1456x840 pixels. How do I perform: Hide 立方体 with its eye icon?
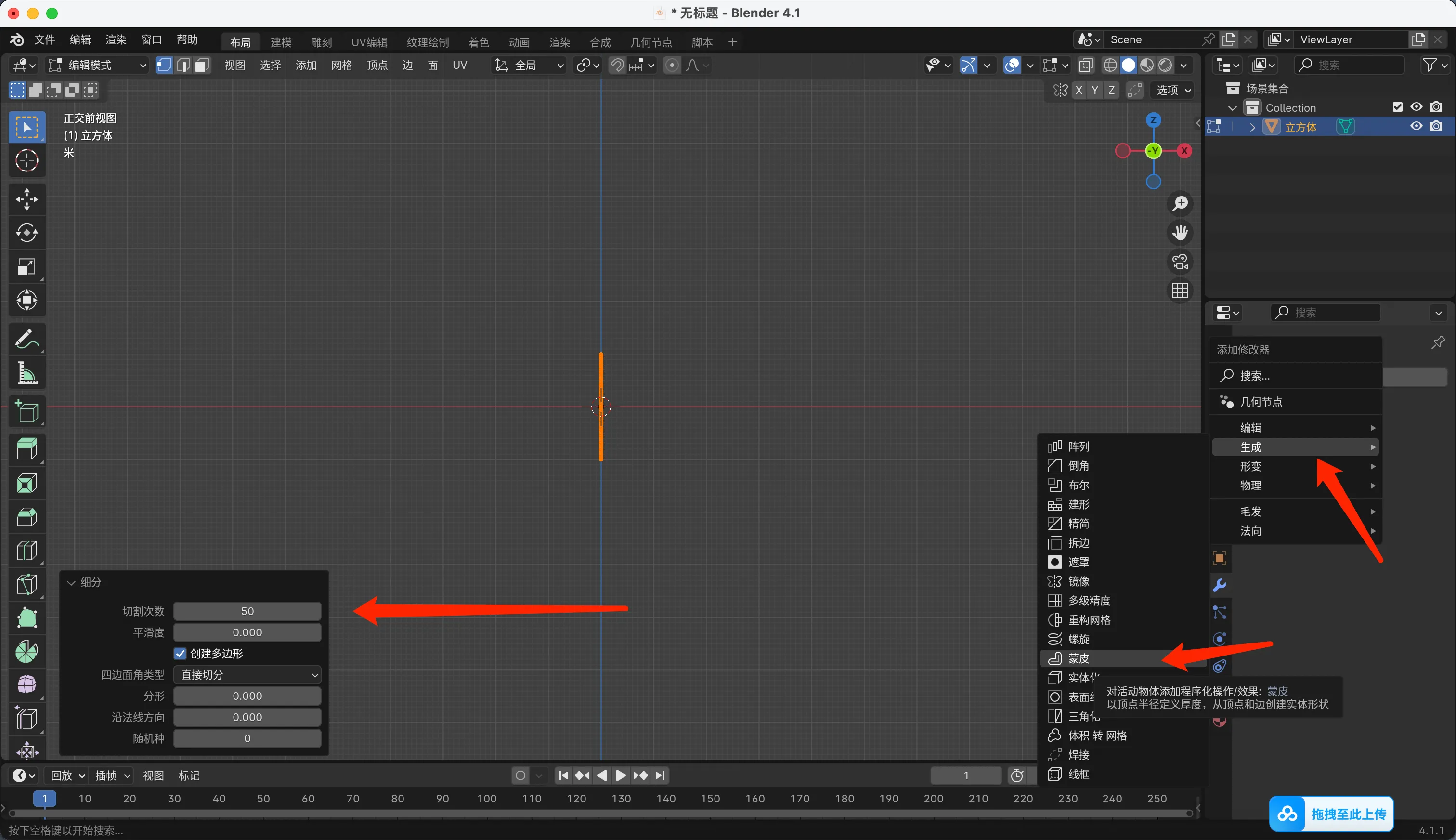click(1416, 126)
